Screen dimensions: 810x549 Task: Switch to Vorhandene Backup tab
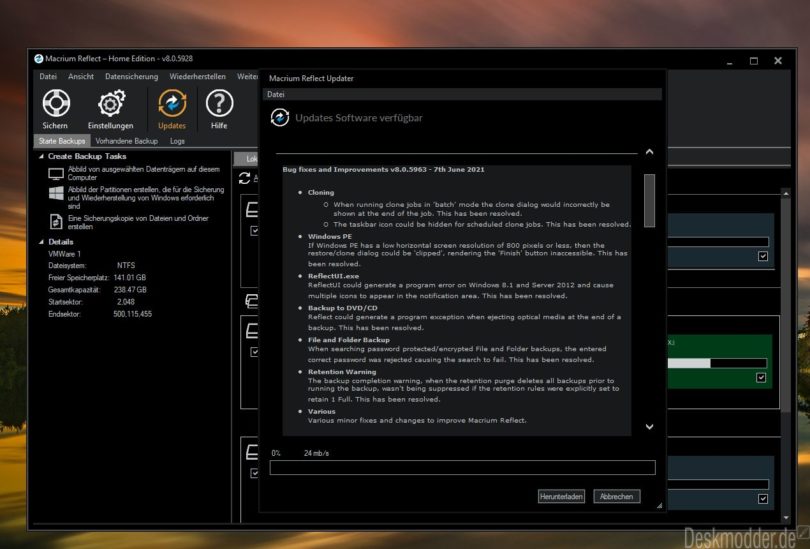pos(127,141)
